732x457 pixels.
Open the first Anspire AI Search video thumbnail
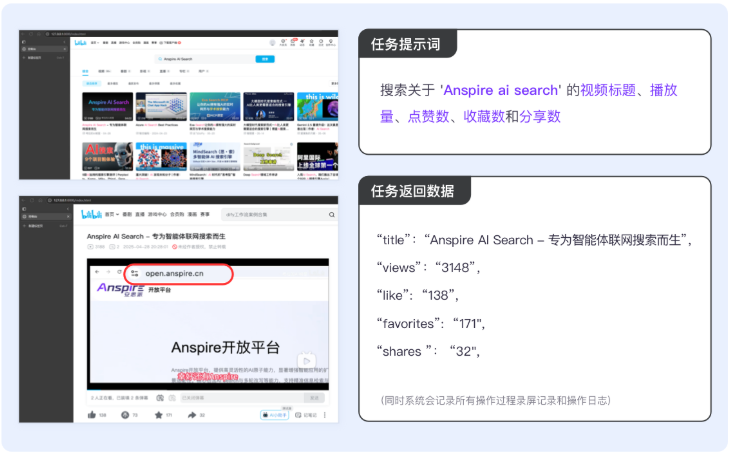click(106, 107)
